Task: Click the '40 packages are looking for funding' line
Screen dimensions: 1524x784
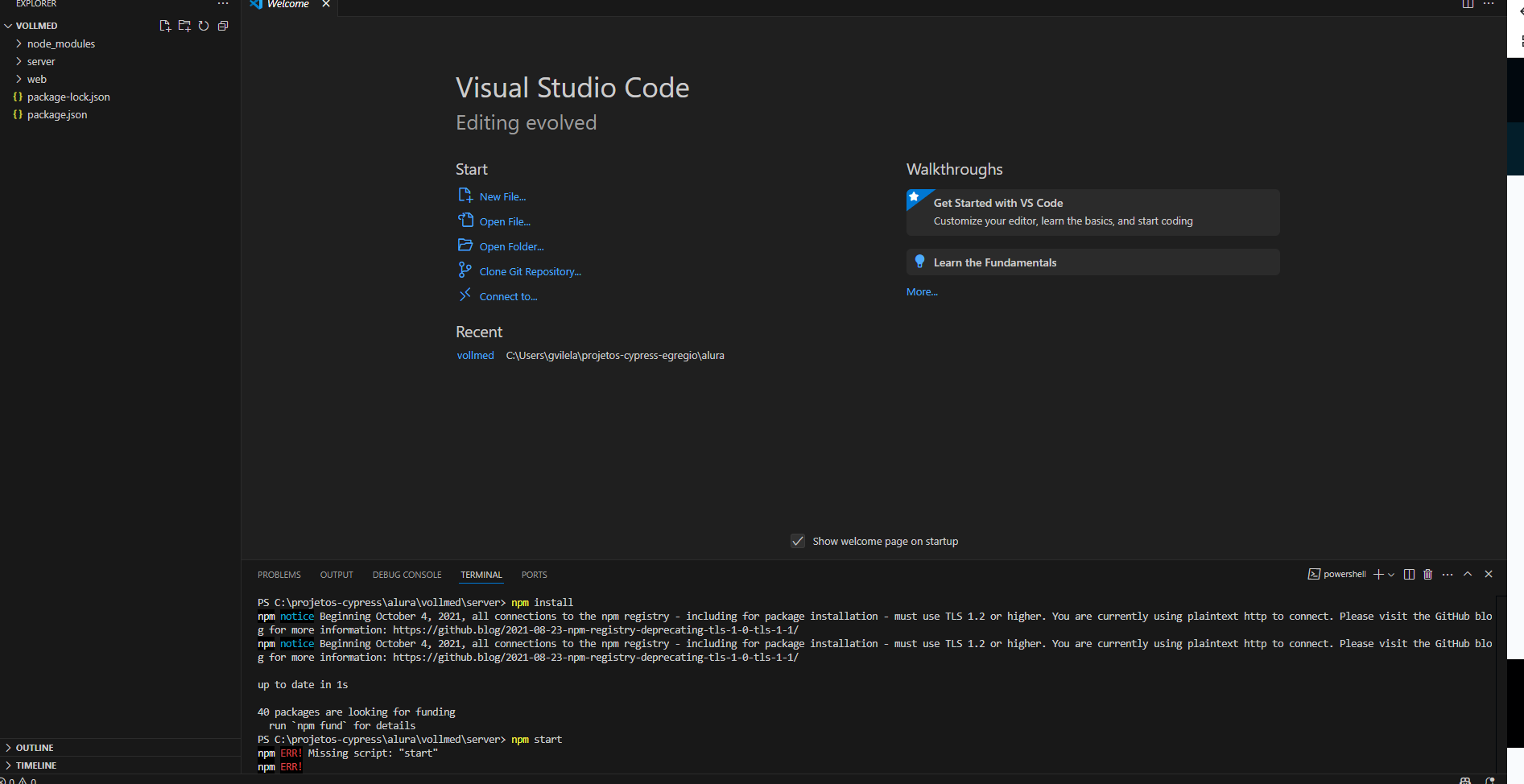Action: [x=357, y=712]
